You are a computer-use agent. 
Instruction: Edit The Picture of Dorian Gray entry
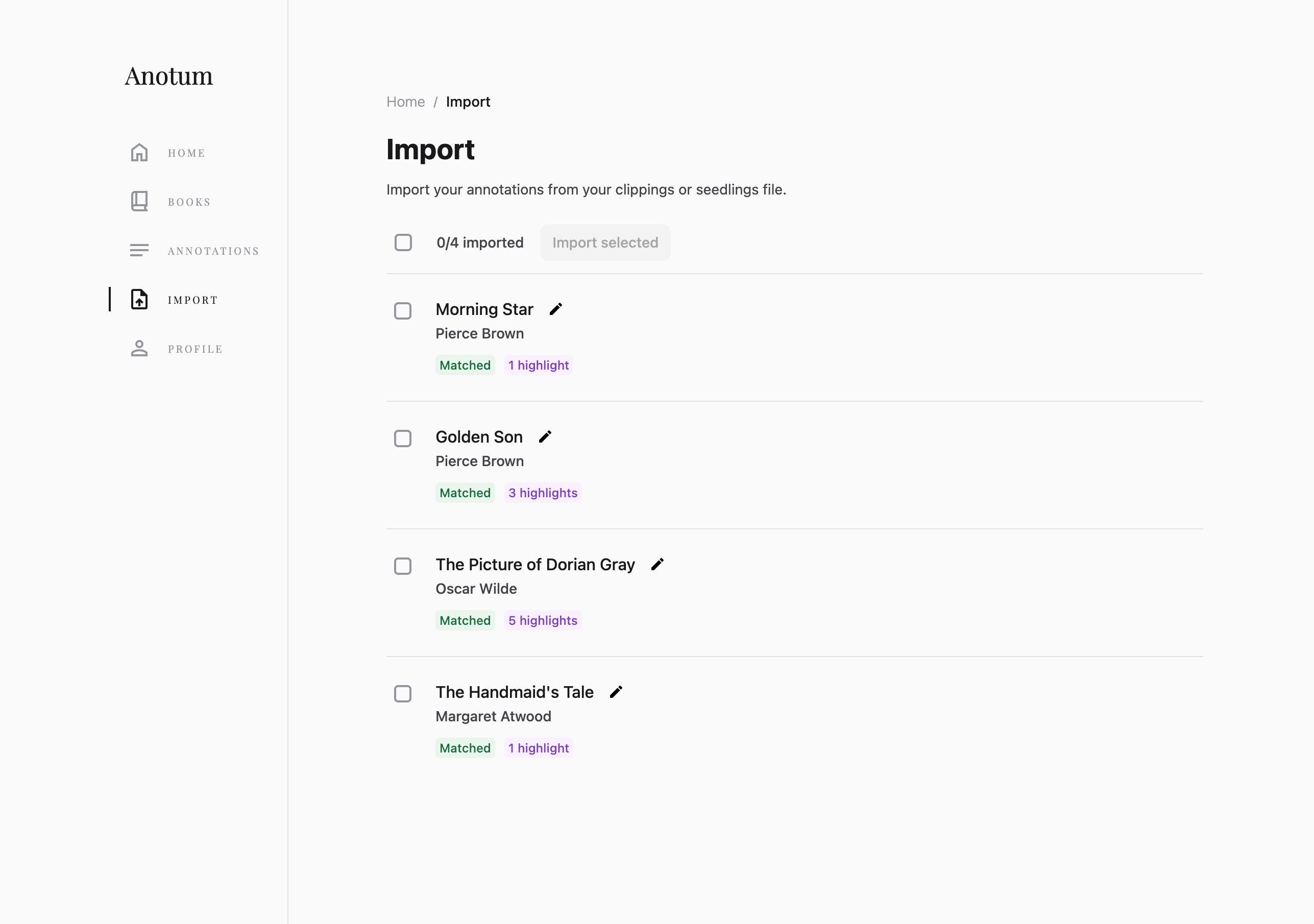coord(657,565)
